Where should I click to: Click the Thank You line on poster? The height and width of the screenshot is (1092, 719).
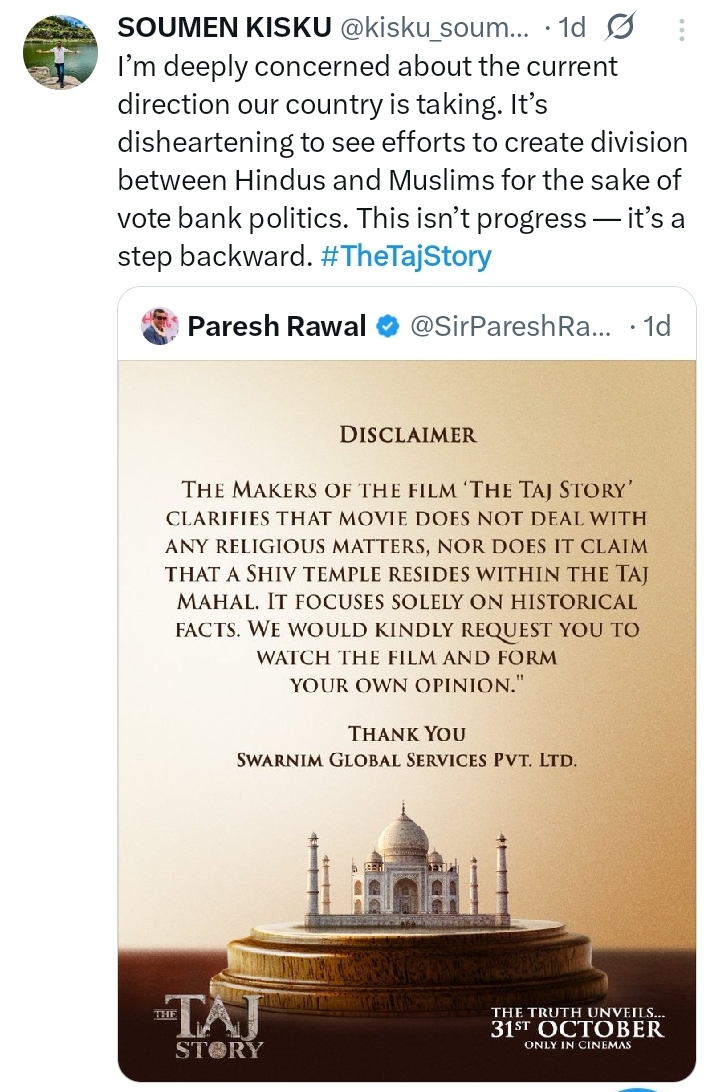coord(407,733)
